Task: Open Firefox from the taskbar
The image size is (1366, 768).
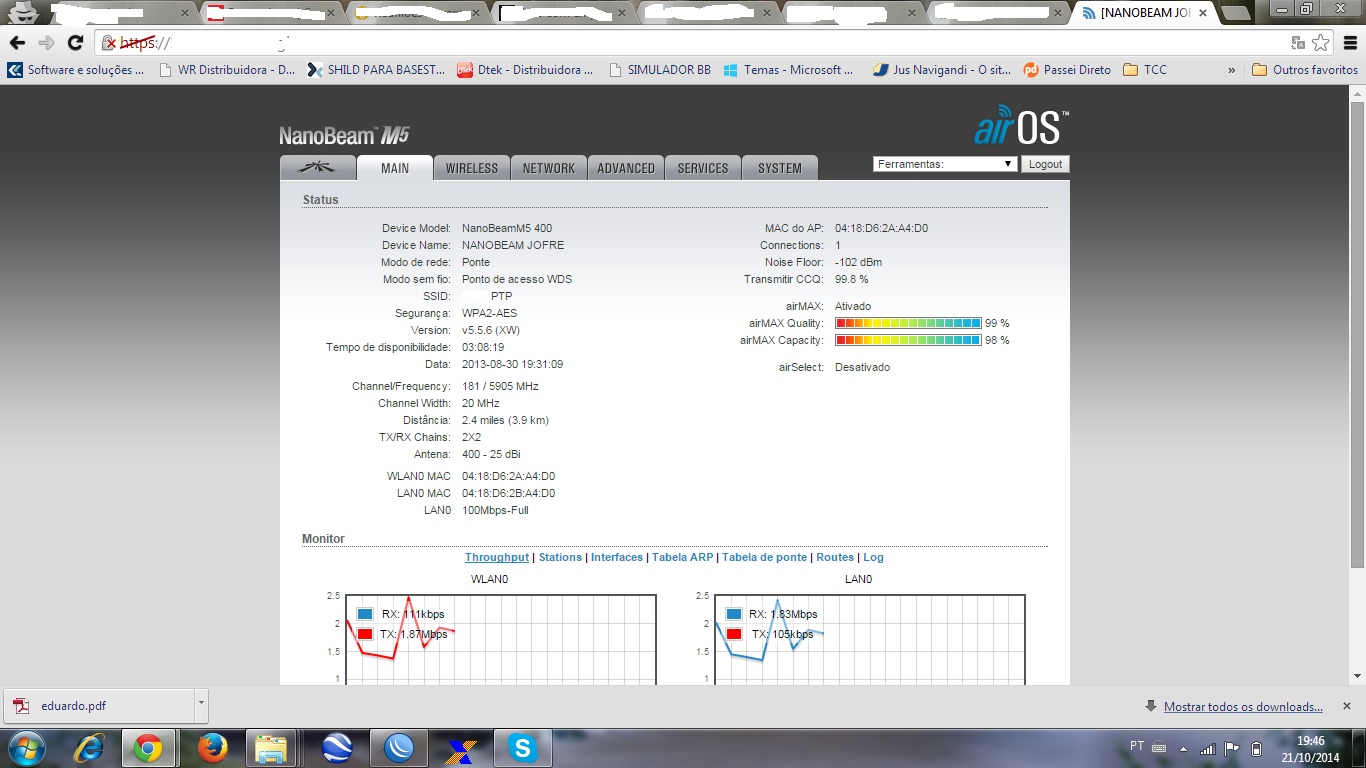Action: (x=212, y=748)
